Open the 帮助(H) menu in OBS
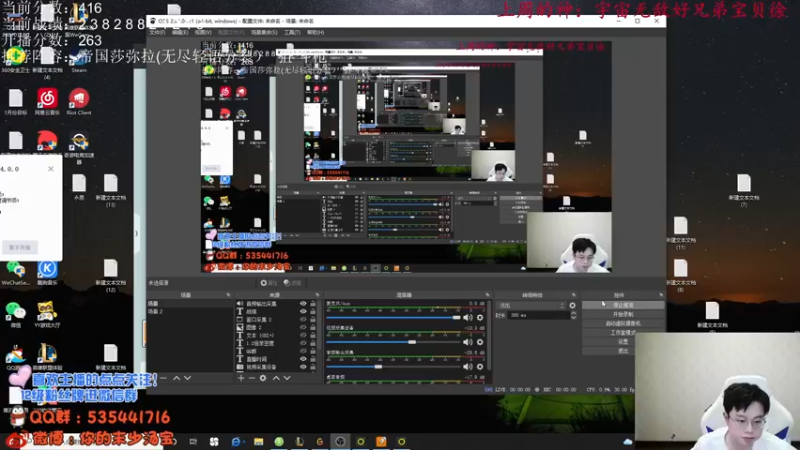Viewport: 800px width, 450px height. click(315, 32)
